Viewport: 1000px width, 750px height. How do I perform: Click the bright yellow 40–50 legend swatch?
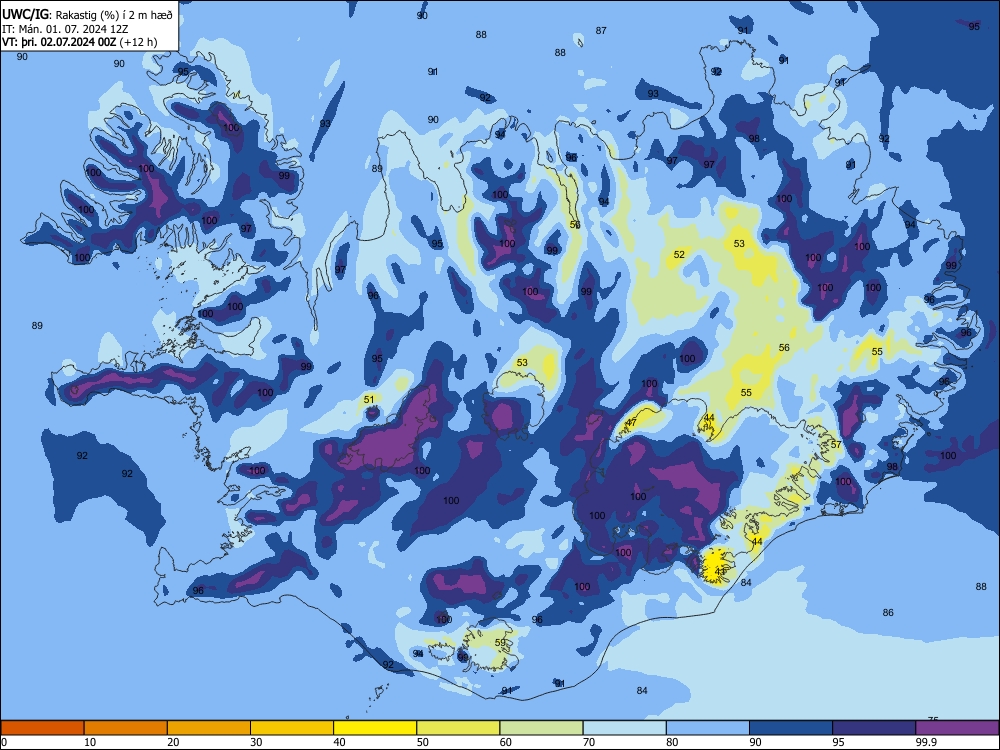(x=375, y=728)
